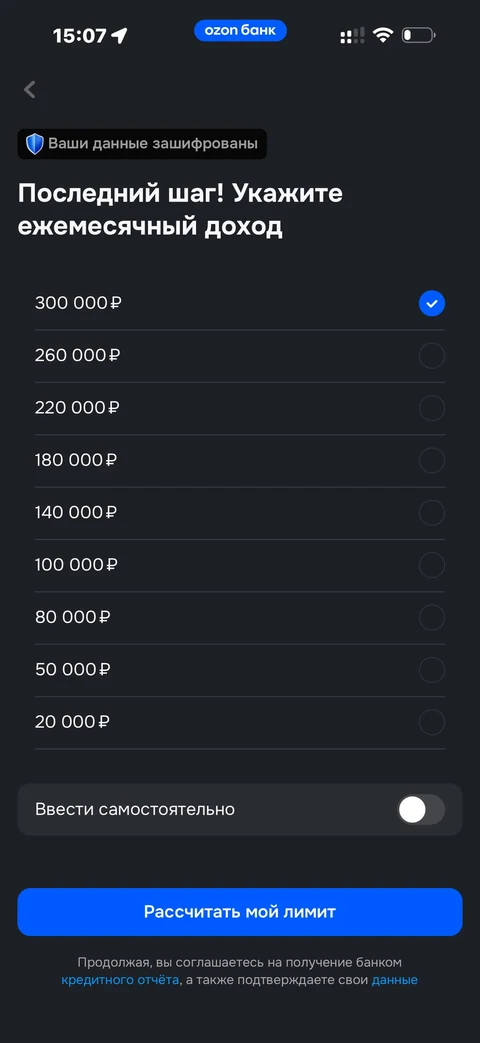Select the 260 000 ₽ income radio
Image resolution: width=480 pixels, height=1043 pixels.
click(431, 356)
